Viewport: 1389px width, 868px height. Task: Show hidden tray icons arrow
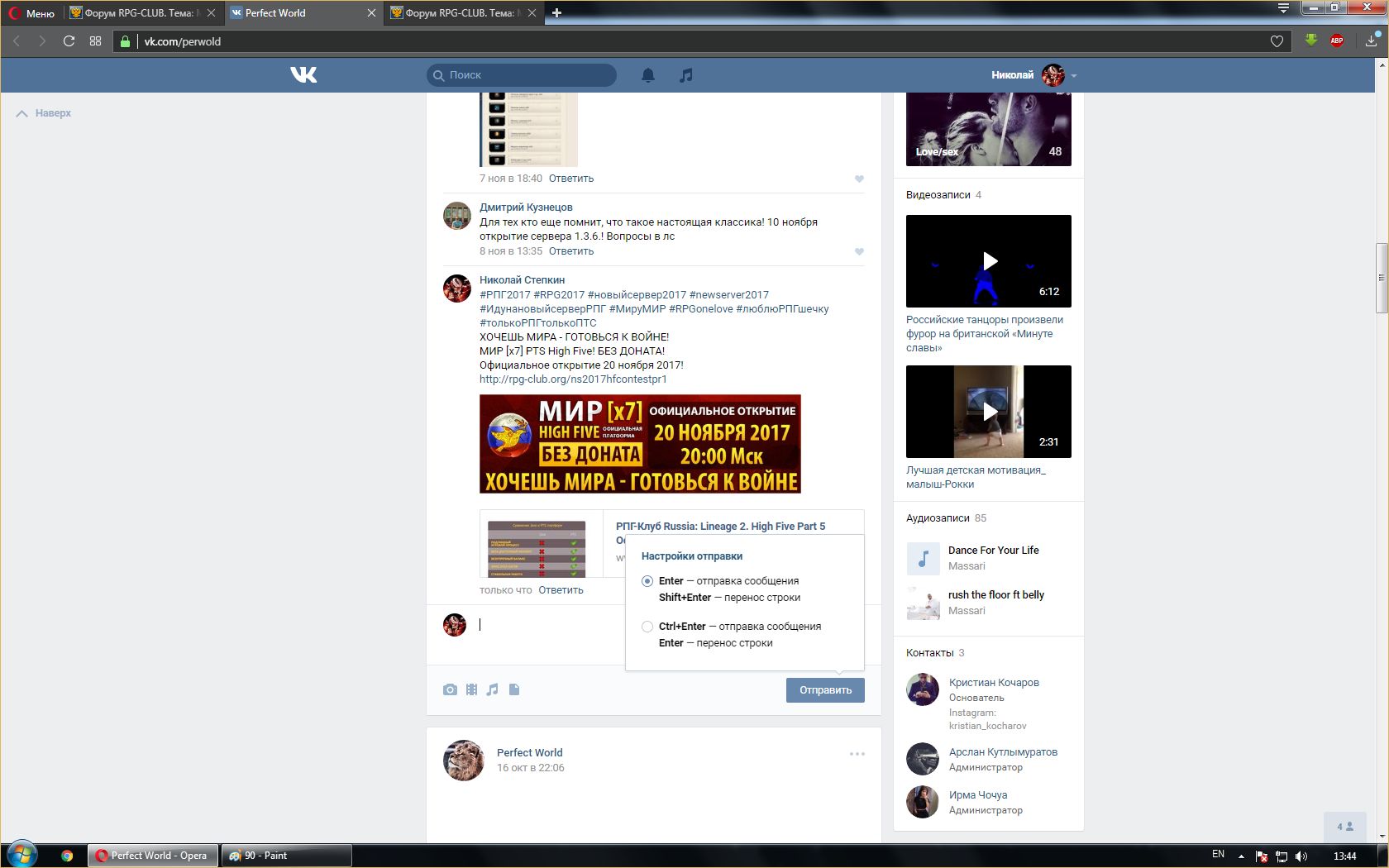click(1241, 856)
